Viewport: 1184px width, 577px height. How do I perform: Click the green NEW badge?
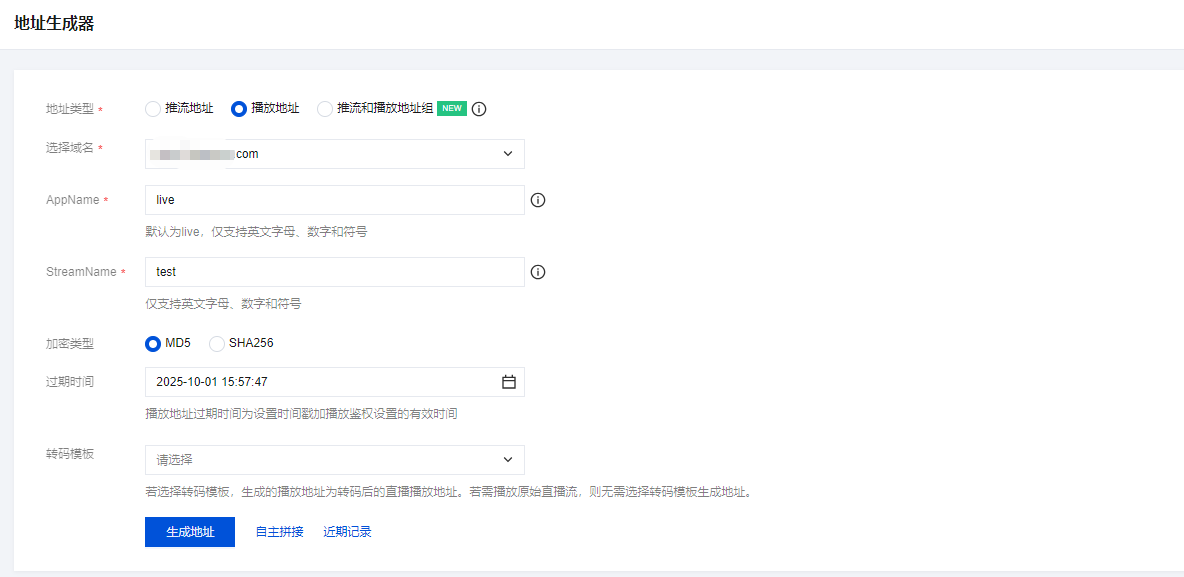(x=452, y=109)
